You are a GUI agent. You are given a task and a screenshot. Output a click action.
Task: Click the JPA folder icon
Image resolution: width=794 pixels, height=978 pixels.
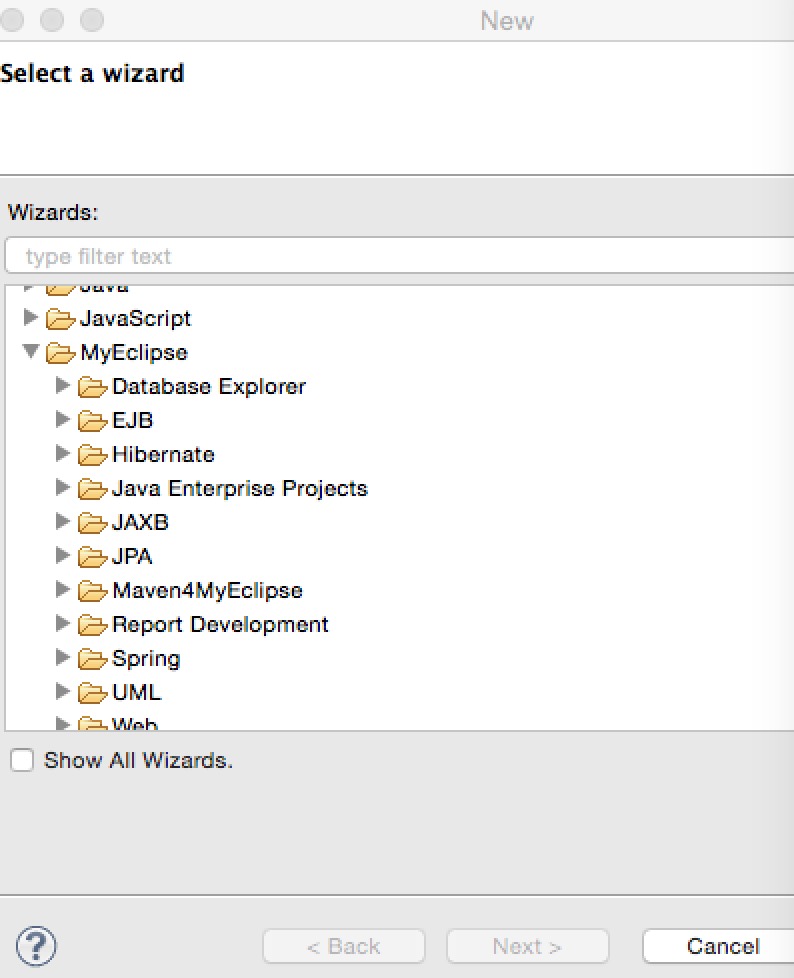(92, 557)
